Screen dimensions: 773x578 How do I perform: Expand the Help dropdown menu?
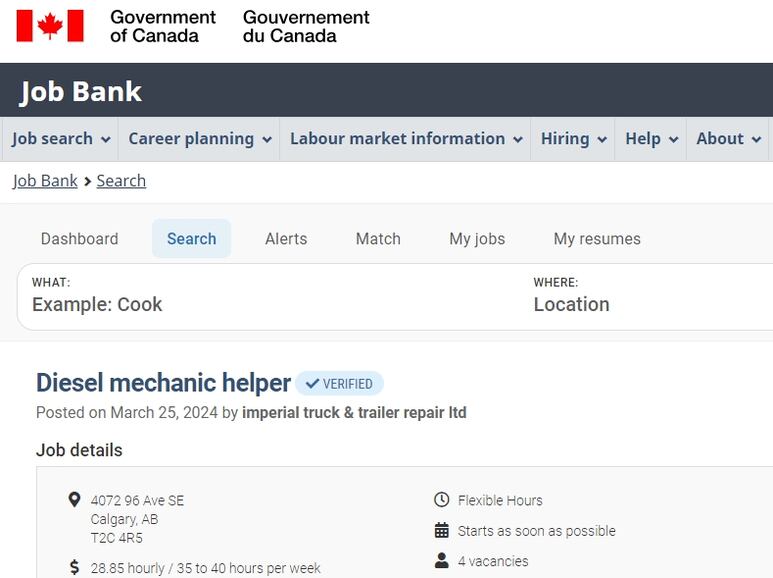point(651,139)
